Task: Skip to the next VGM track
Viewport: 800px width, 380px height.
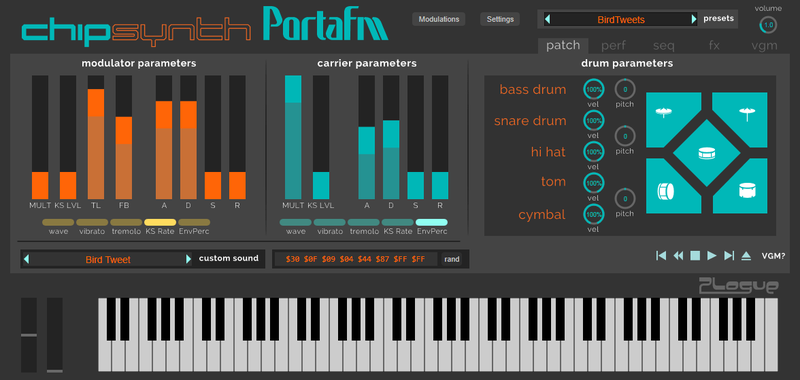Action: pos(729,256)
